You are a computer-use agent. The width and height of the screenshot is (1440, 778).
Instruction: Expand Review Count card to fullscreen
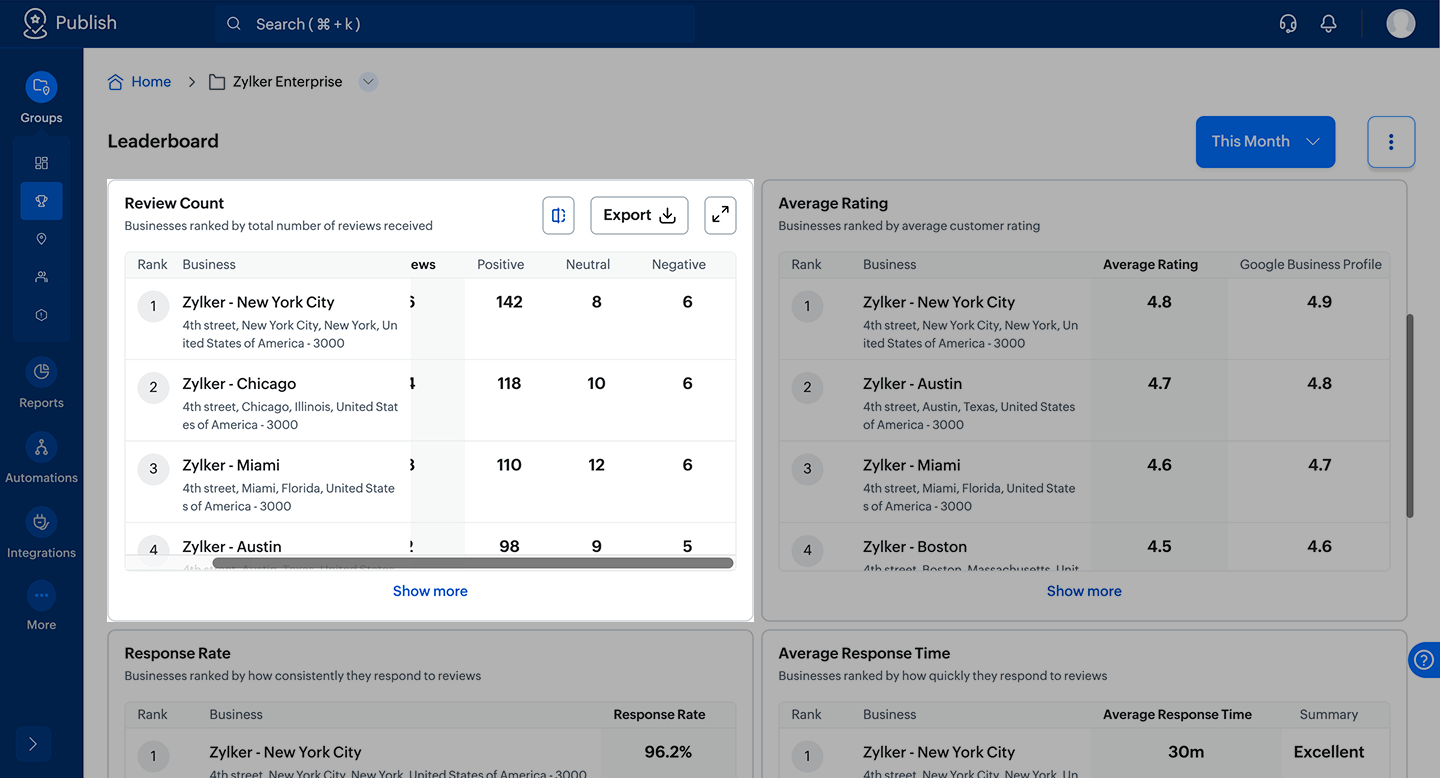click(x=720, y=215)
